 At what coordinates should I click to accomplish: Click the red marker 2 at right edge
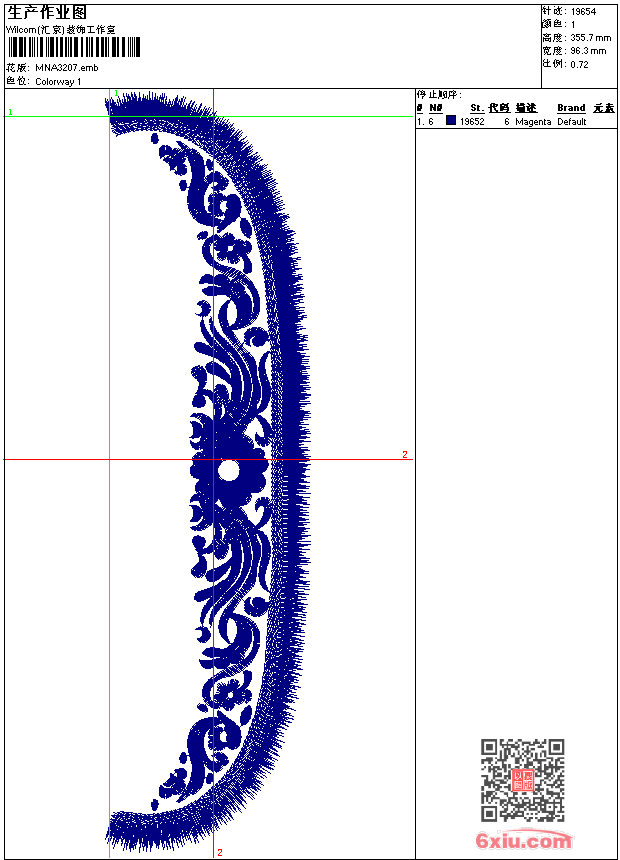click(x=405, y=454)
